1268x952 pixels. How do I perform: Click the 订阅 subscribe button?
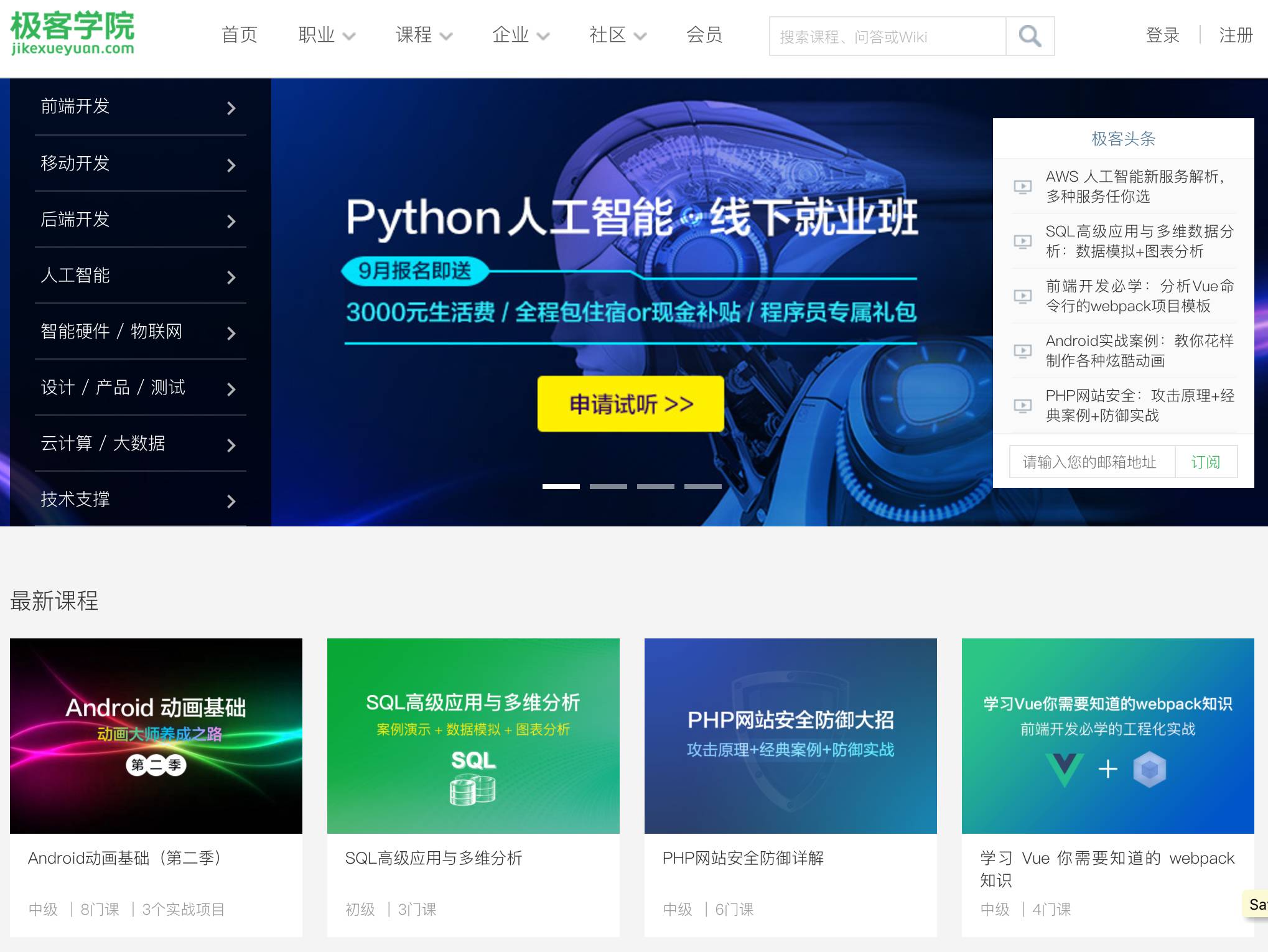click(1205, 462)
